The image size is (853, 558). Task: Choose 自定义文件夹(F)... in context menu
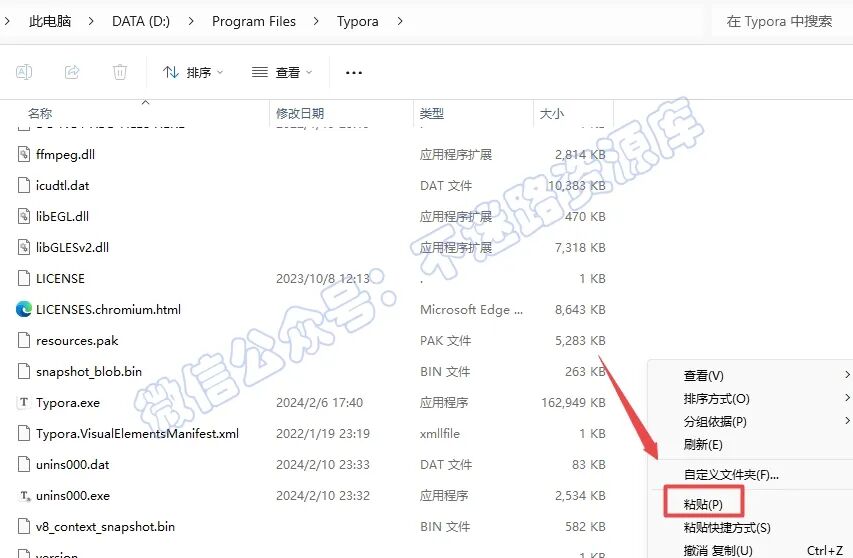coord(750,474)
